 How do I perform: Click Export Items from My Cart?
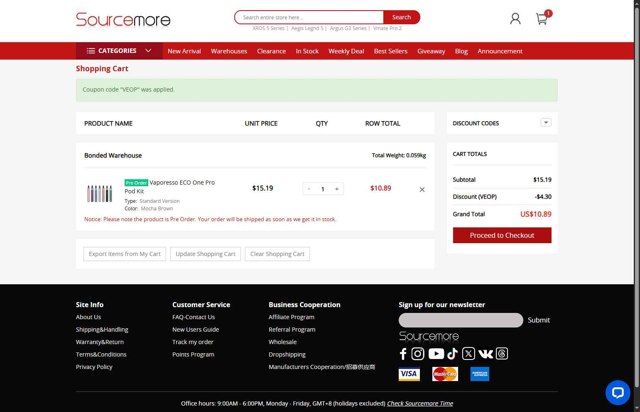pyautogui.click(x=124, y=254)
